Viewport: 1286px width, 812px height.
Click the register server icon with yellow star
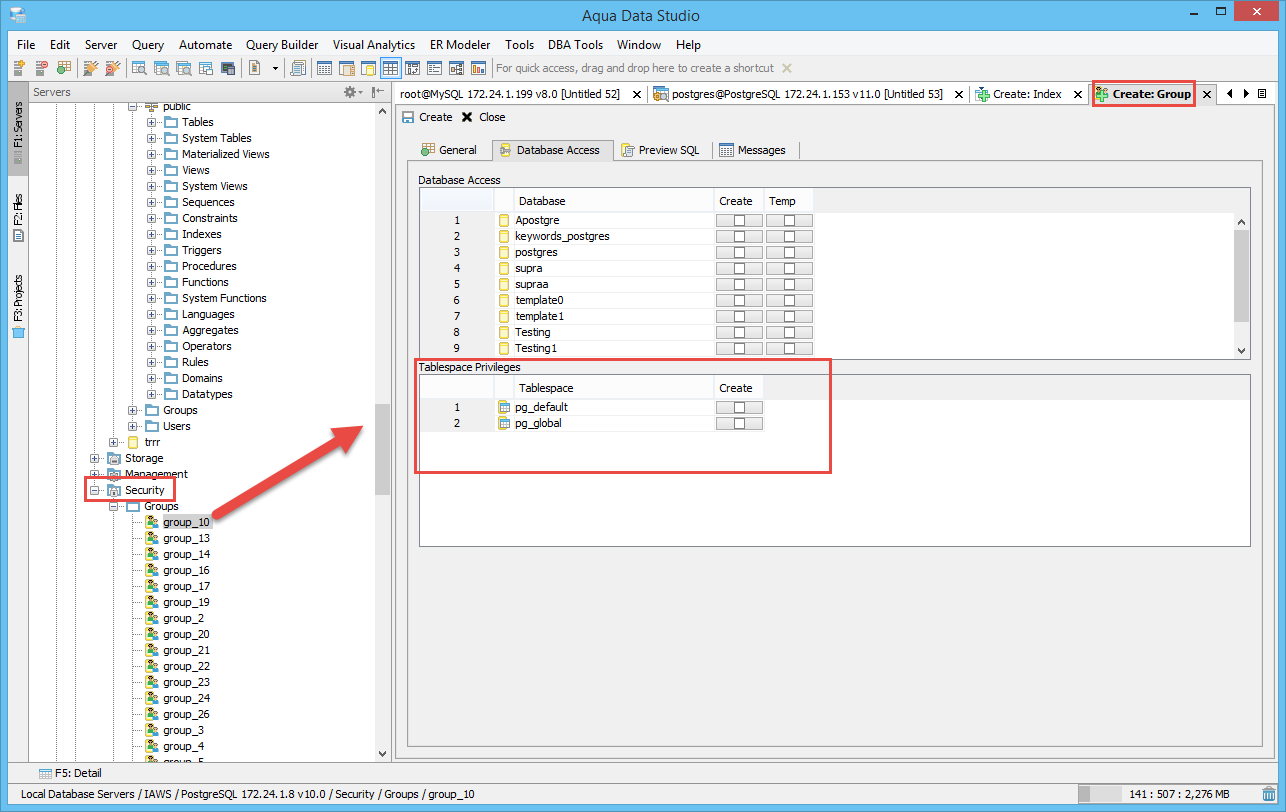pos(19,68)
